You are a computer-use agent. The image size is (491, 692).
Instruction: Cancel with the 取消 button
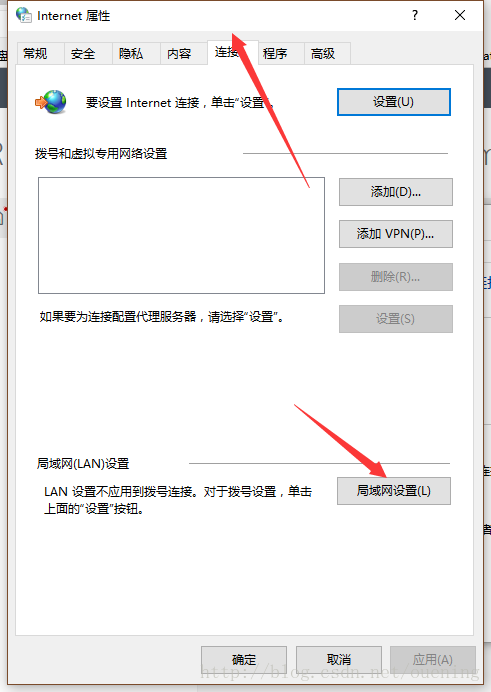(339, 660)
